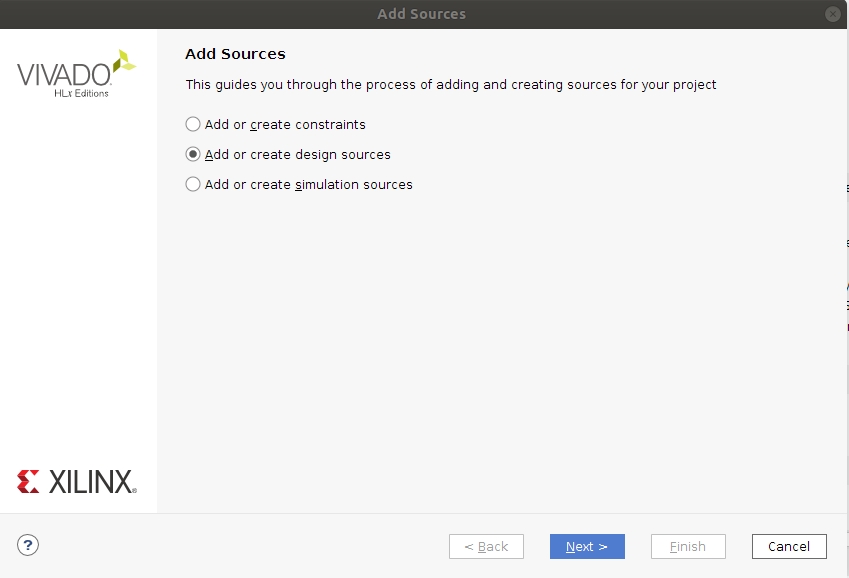The image size is (849, 578).
Task: Click the bold Add Sources heading
Action: [x=235, y=54]
